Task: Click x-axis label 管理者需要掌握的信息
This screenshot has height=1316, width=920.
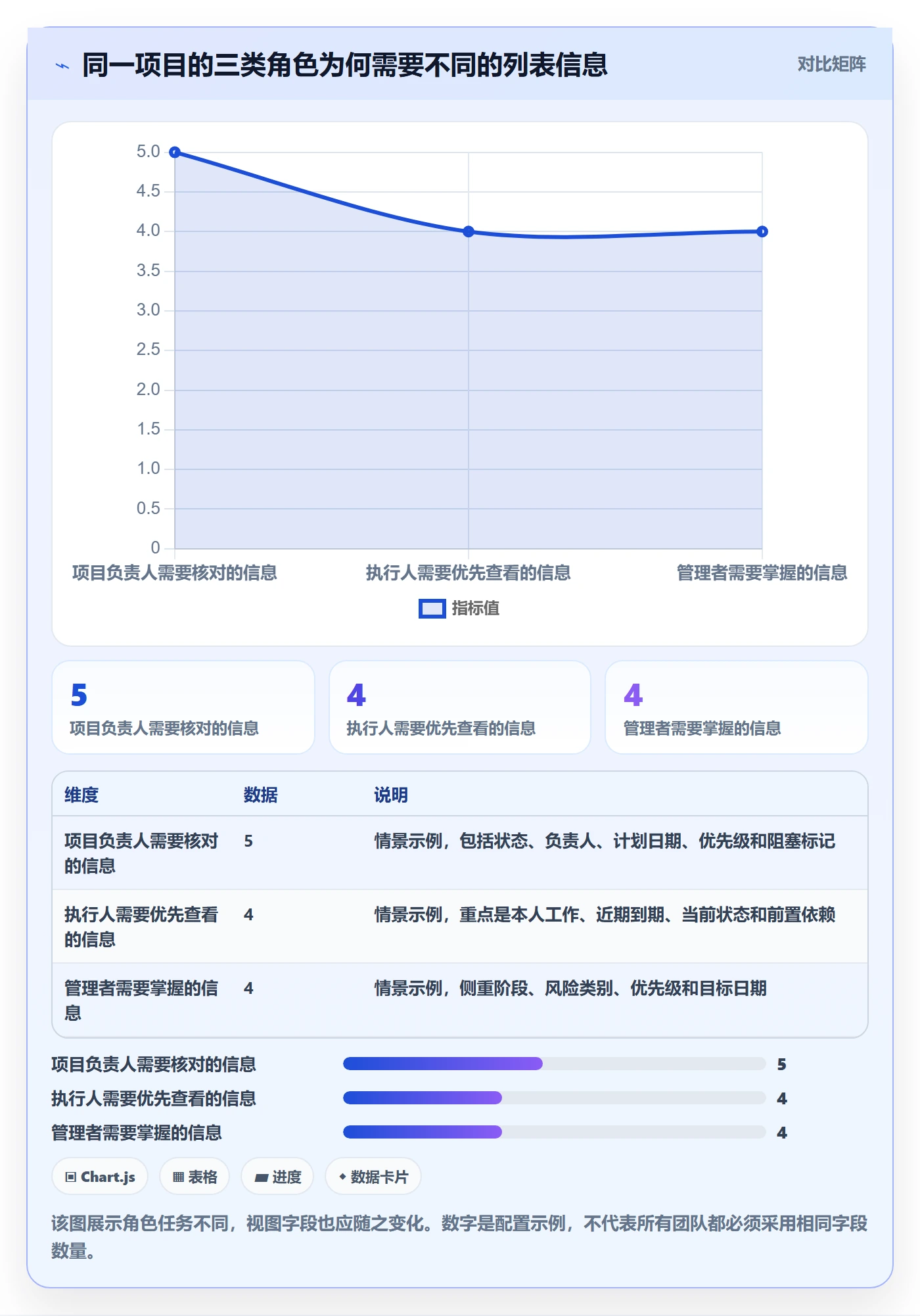Action: (762, 573)
